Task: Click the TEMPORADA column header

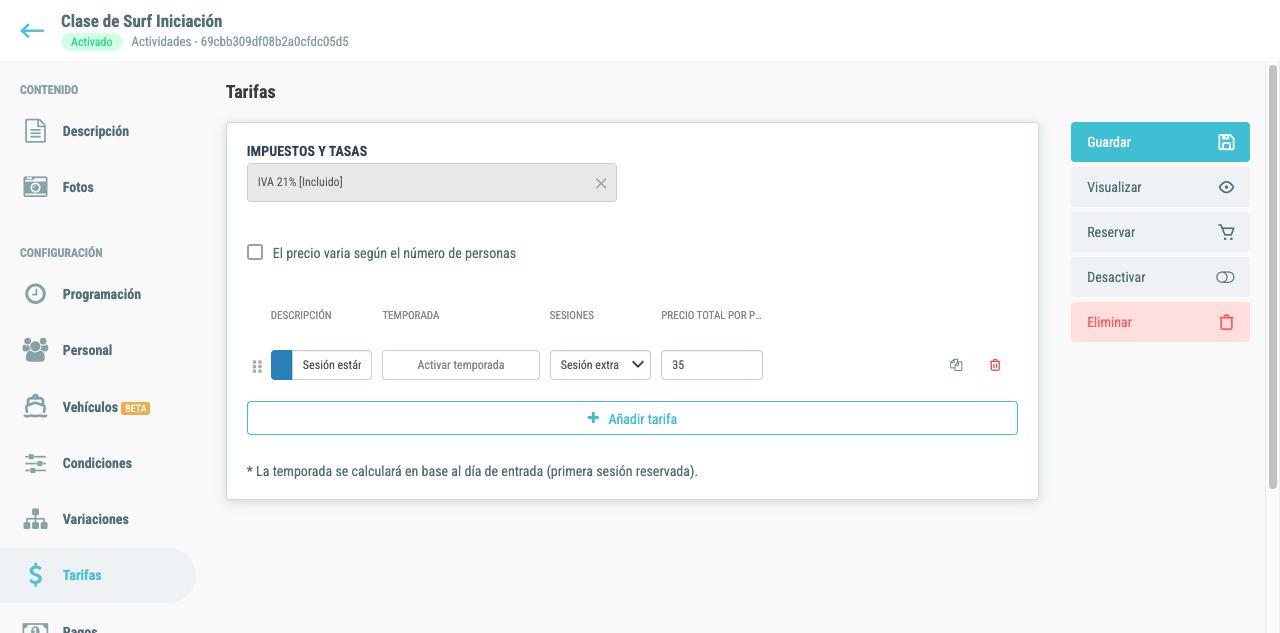Action: tap(411, 315)
